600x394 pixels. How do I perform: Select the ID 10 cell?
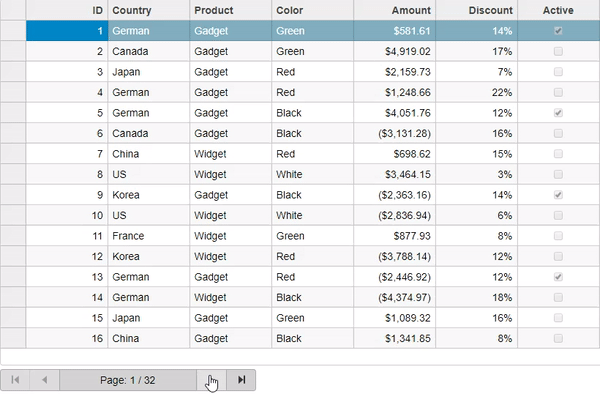pyautogui.click(x=67, y=215)
